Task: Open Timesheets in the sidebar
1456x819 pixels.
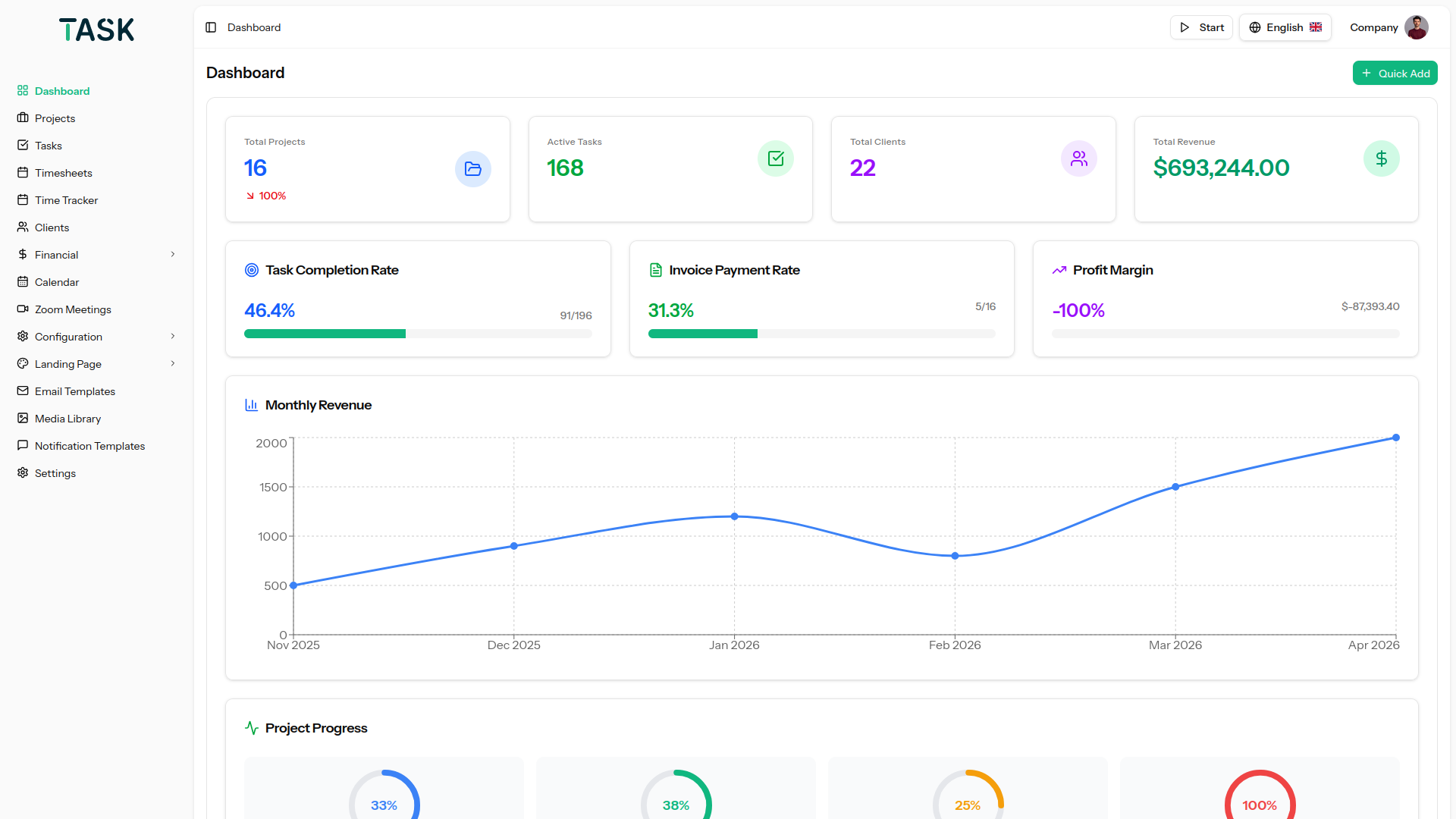Action: coord(64,173)
